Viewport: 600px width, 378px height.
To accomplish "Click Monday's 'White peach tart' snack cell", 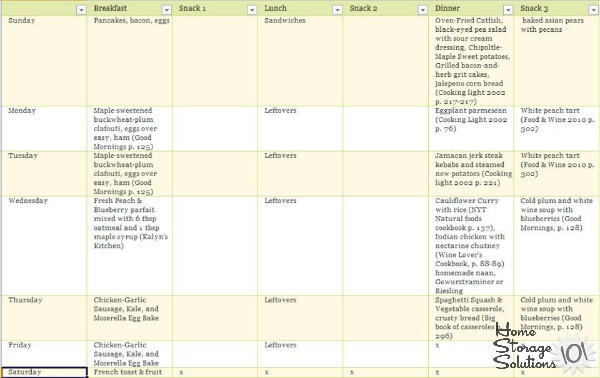I will point(557,129).
